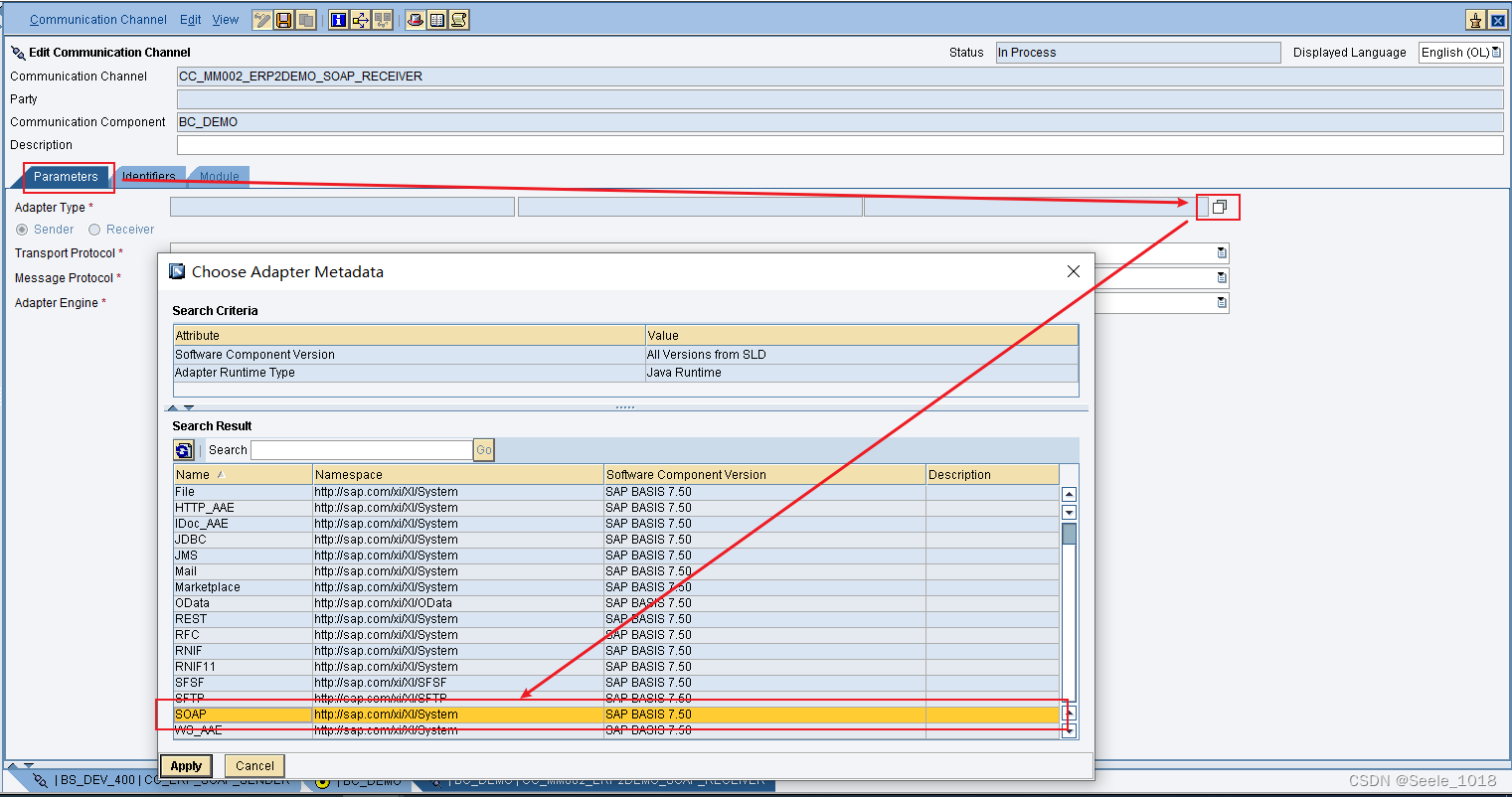Collapse the search criteria panel arrows
The width and height of the screenshot is (1512, 797).
[x=180, y=407]
